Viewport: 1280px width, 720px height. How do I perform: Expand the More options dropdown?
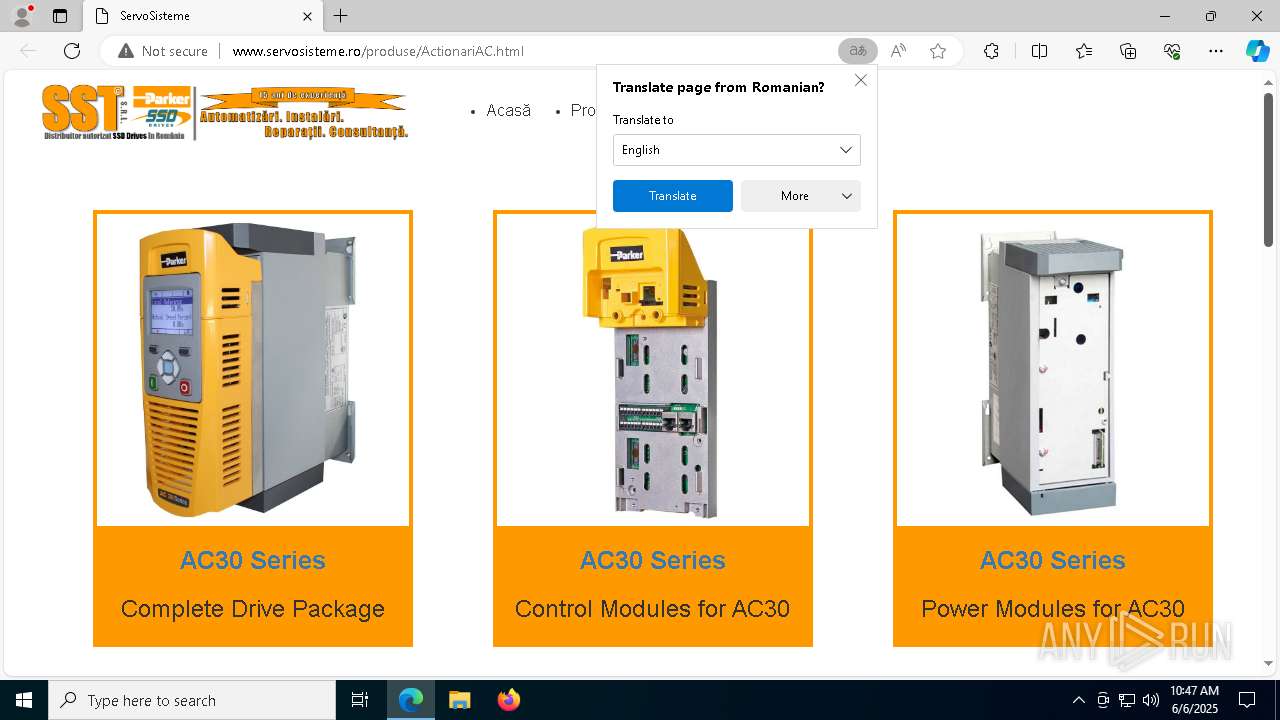pyautogui.click(x=801, y=196)
